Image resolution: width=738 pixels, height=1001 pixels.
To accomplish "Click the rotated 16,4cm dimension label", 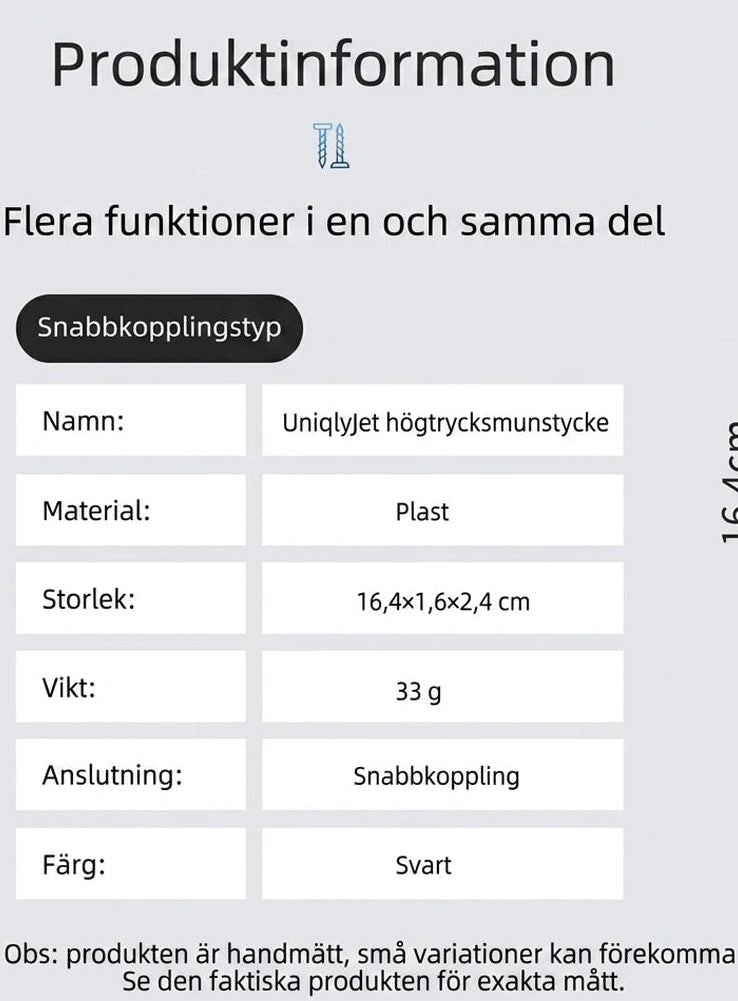I will click(x=729, y=482).
